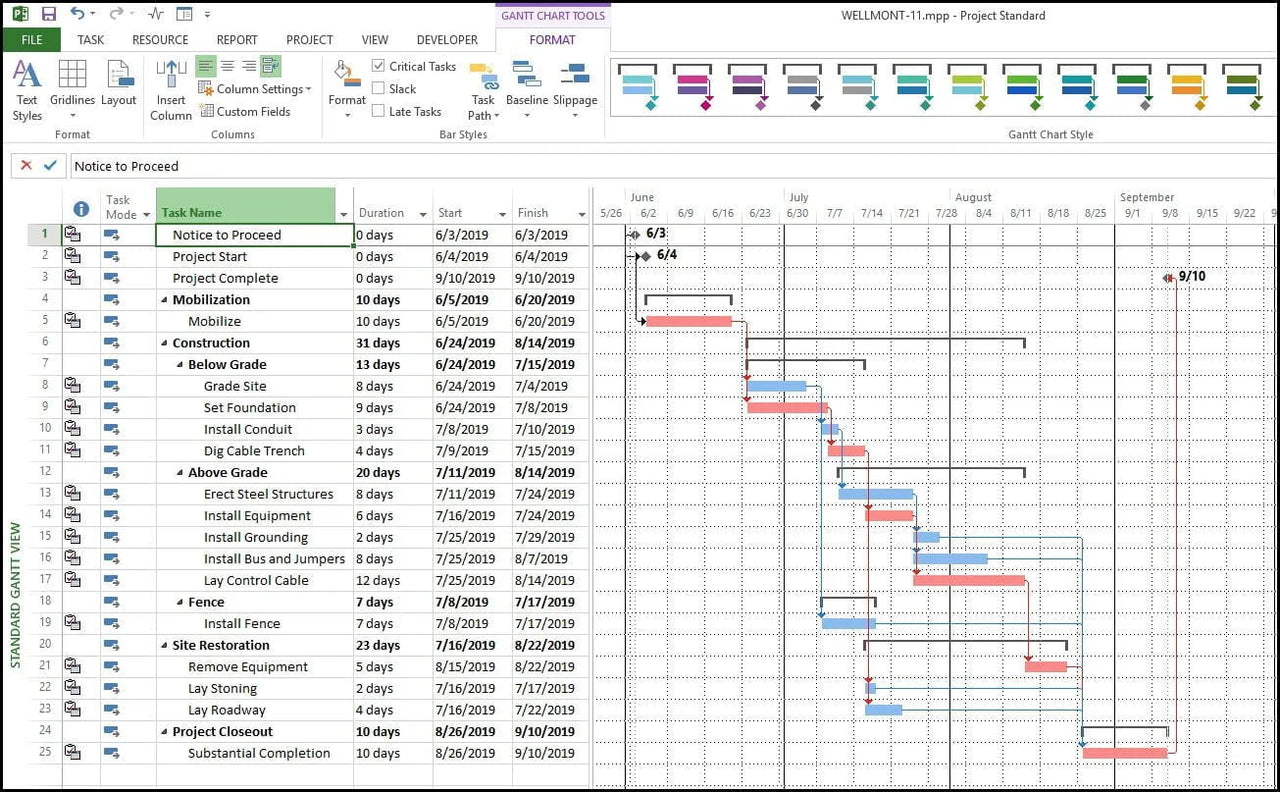The image size is (1280, 792).
Task: Click the Notice to Proceed entry bar field
Action: click(200, 166)
